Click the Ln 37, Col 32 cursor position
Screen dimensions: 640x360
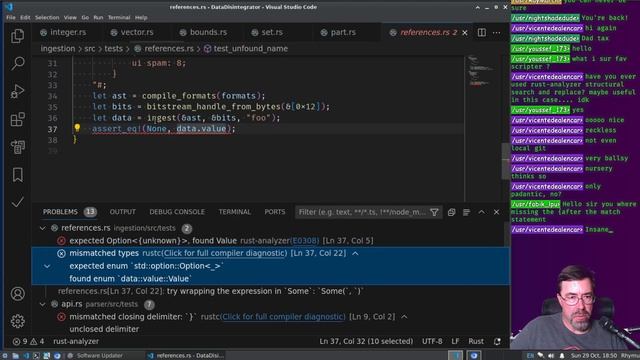click(366, 341)
